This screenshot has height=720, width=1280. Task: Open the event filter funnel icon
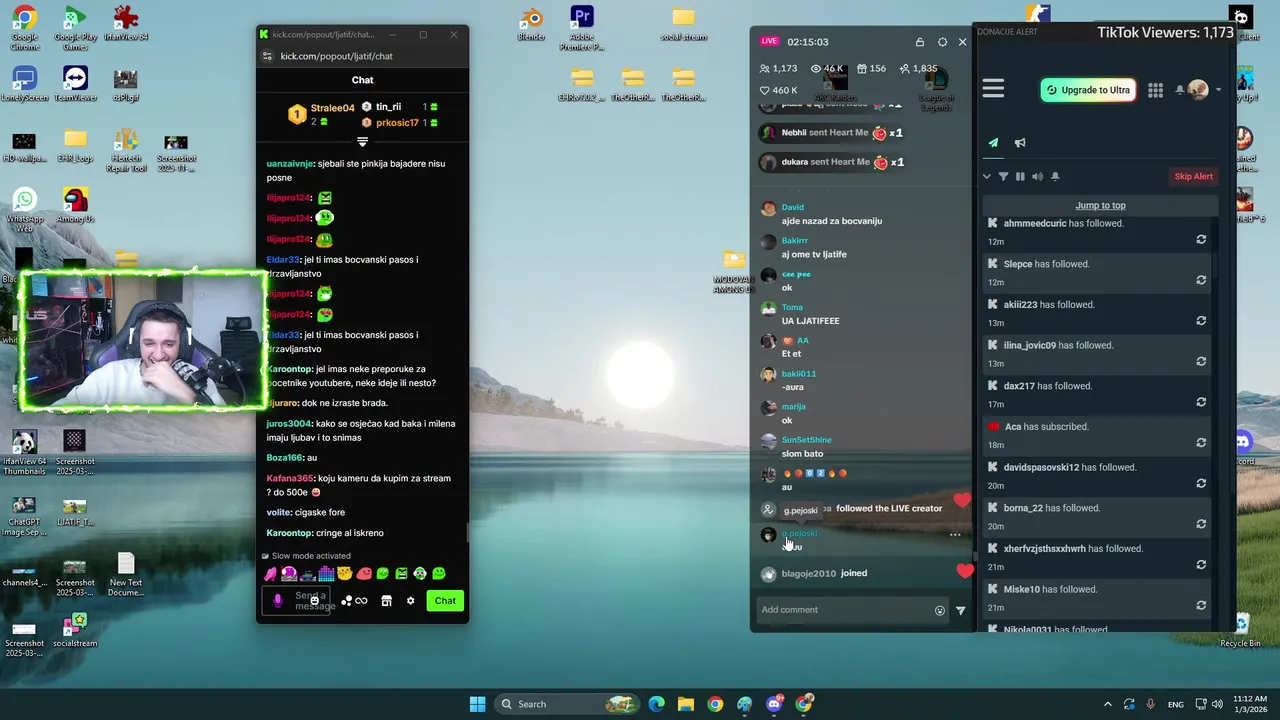tap(1003, 176)
